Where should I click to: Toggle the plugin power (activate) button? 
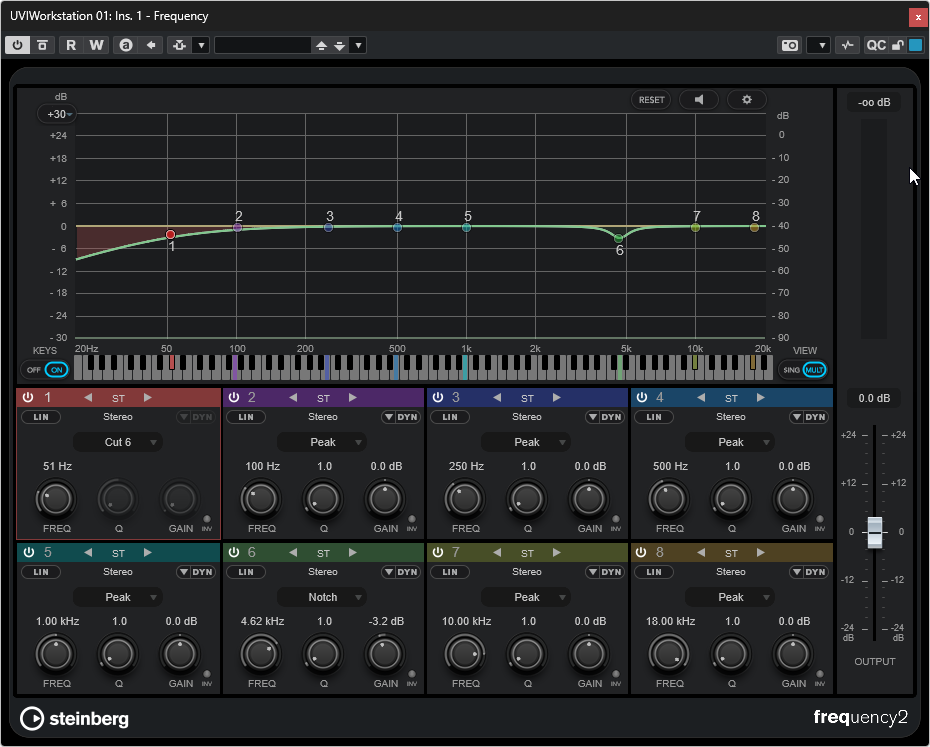click(17, 45)
